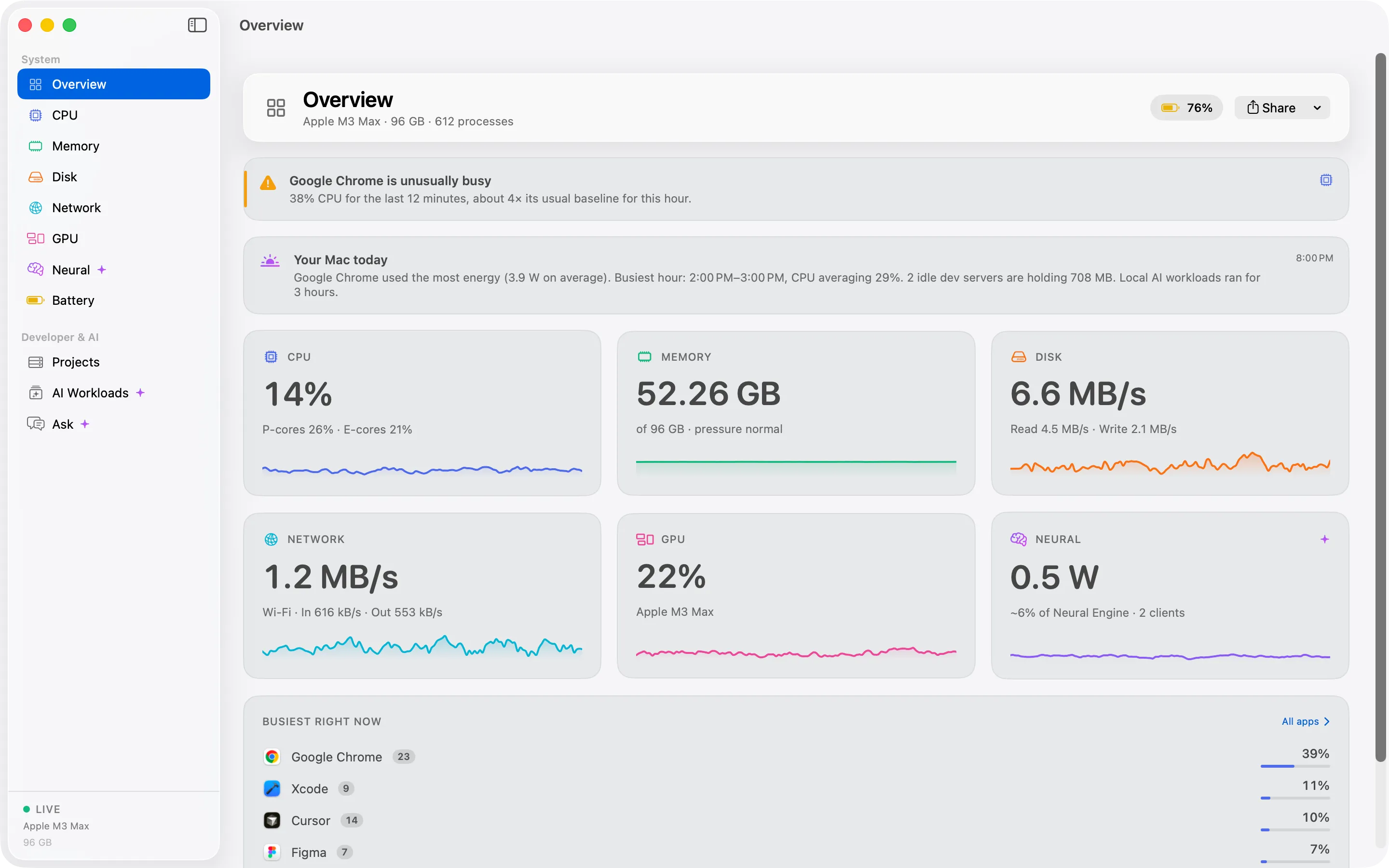Screen dimensions: 1389x868
Task: Open the Memory section in sidebar
Action: point(114,146)
